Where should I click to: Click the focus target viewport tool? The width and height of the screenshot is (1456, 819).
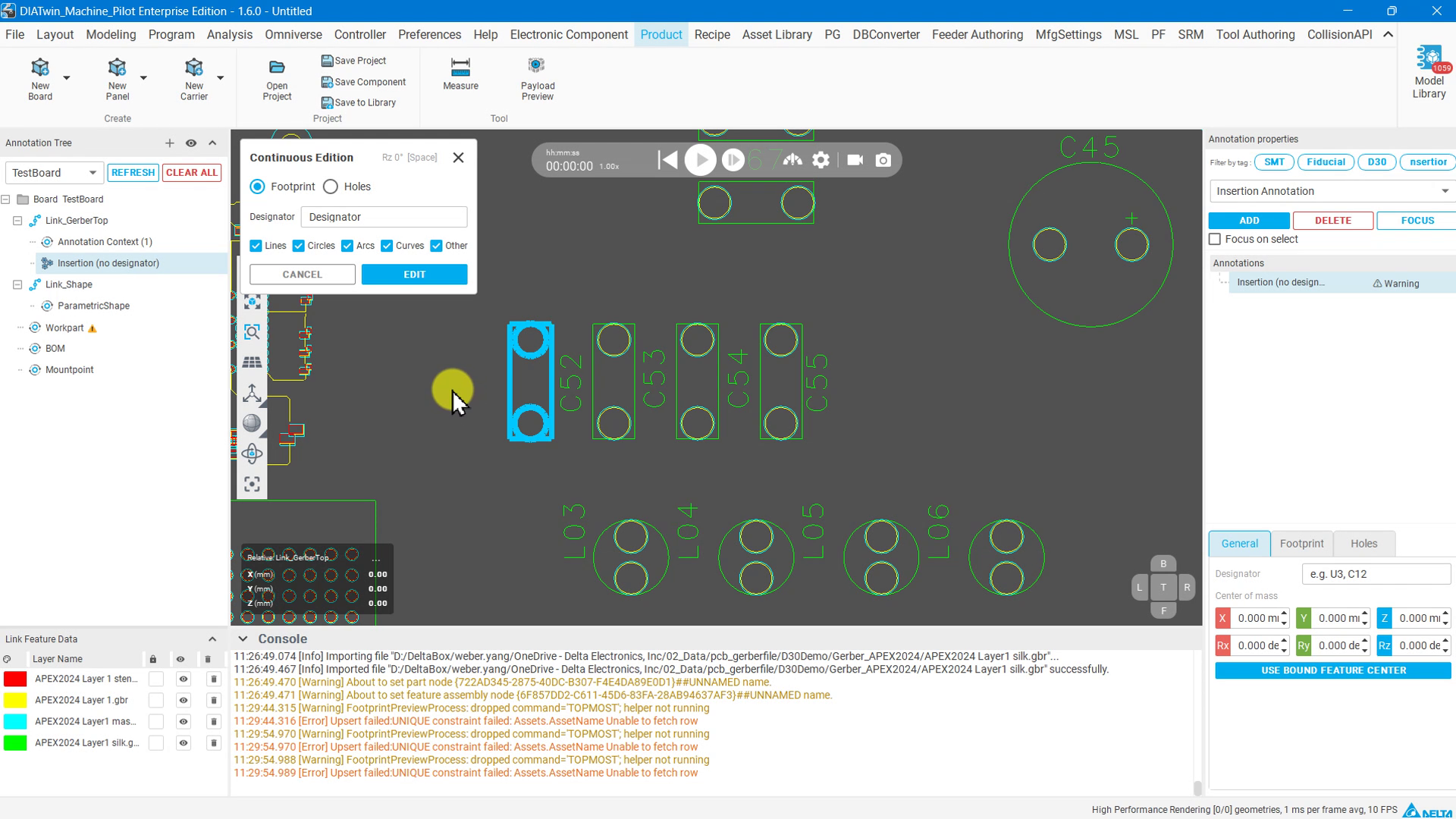(252, 484)
